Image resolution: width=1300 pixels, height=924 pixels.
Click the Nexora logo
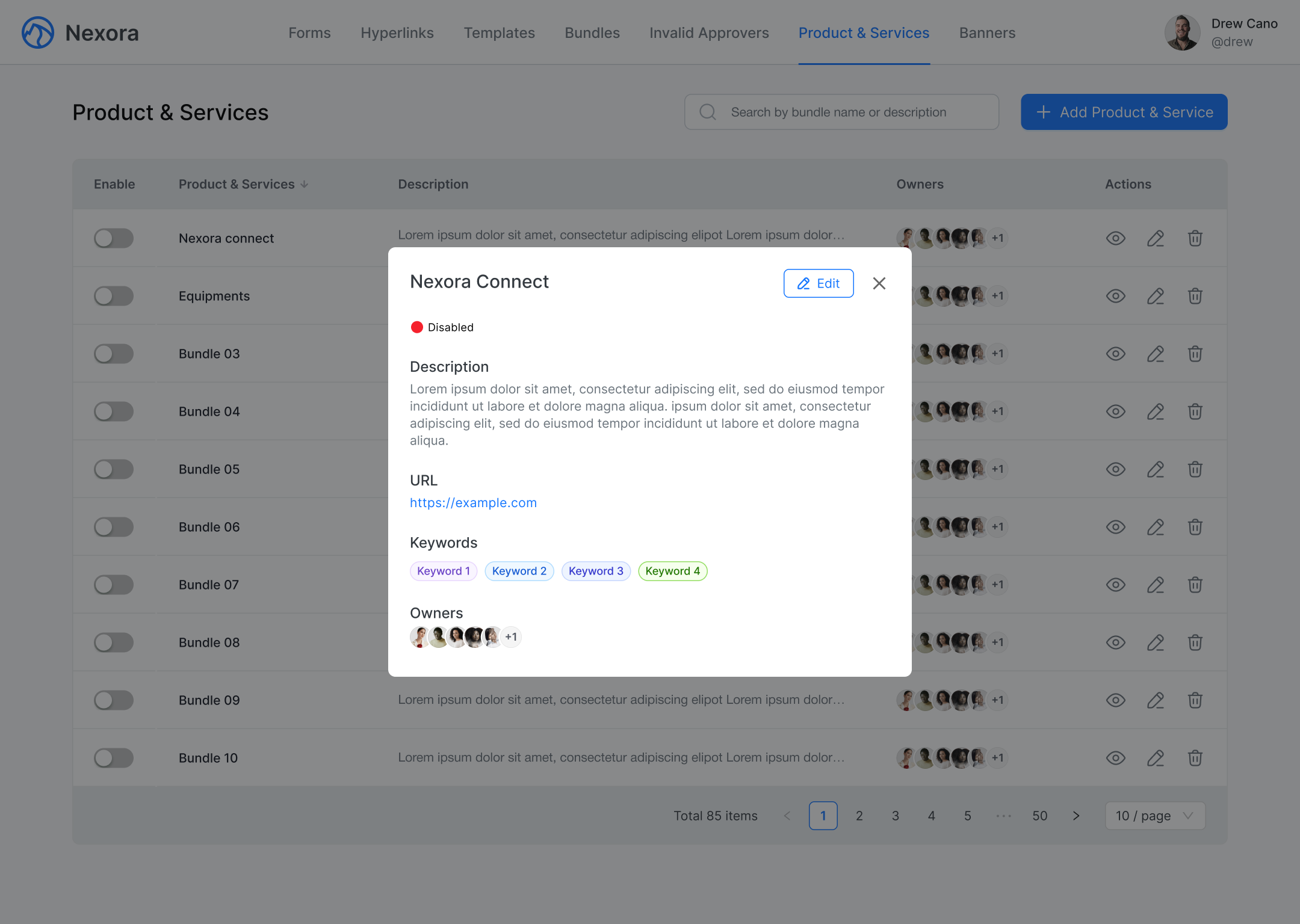pyautogui.click(x=37, y=32)
